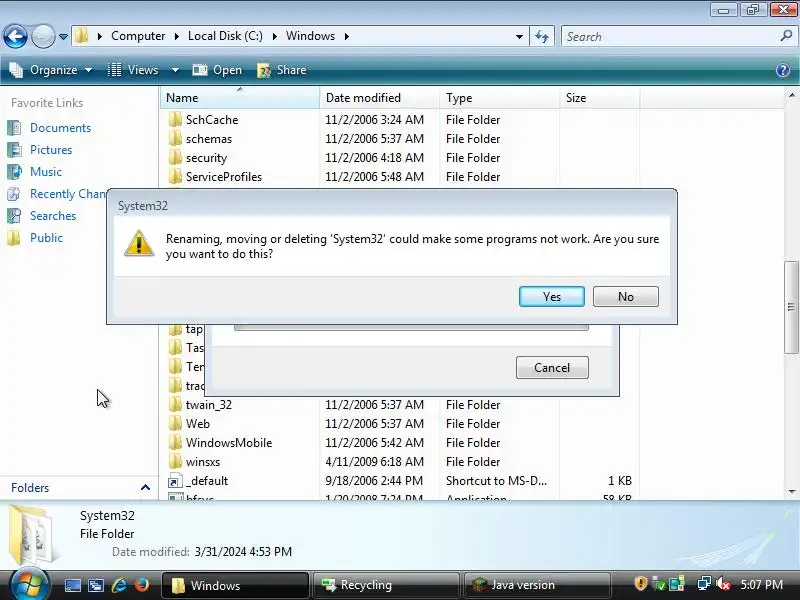Click the vertical scrollbar thumb
Screen dimensions: 800x600
pos(791,307)
